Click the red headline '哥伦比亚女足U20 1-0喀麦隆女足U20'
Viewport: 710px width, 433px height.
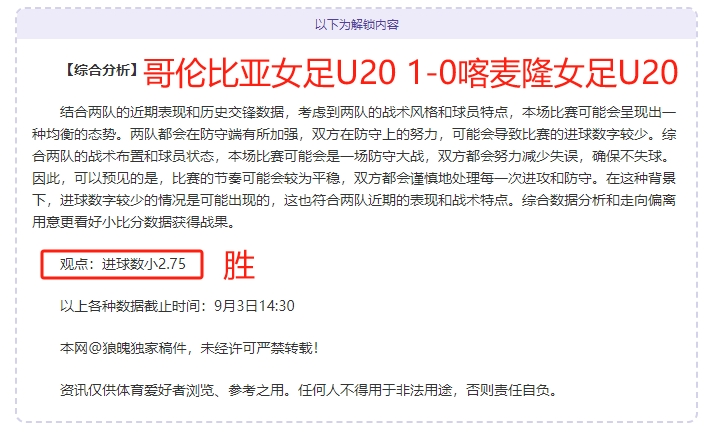point(410,72)
